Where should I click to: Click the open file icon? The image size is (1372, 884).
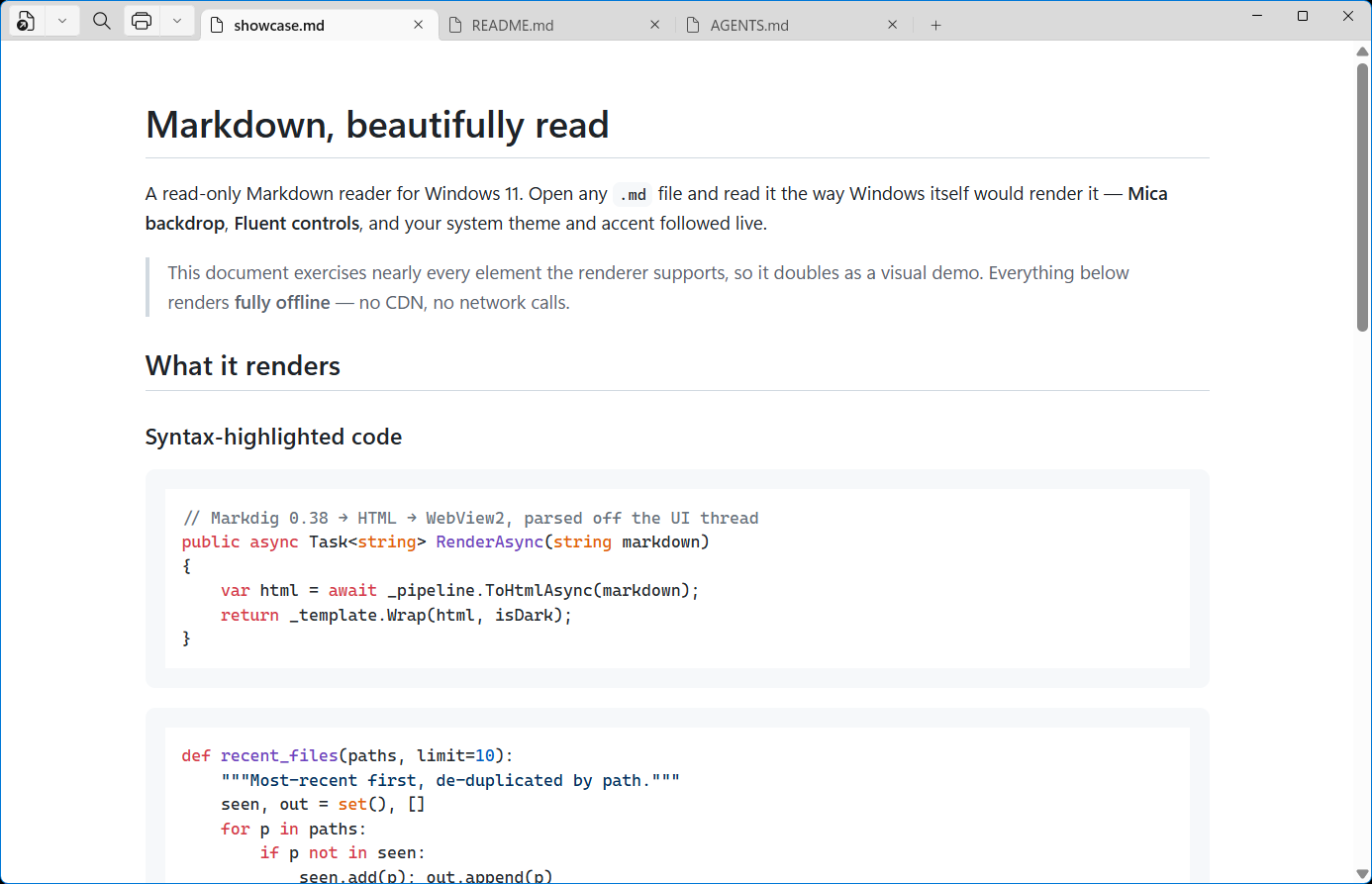27,21
